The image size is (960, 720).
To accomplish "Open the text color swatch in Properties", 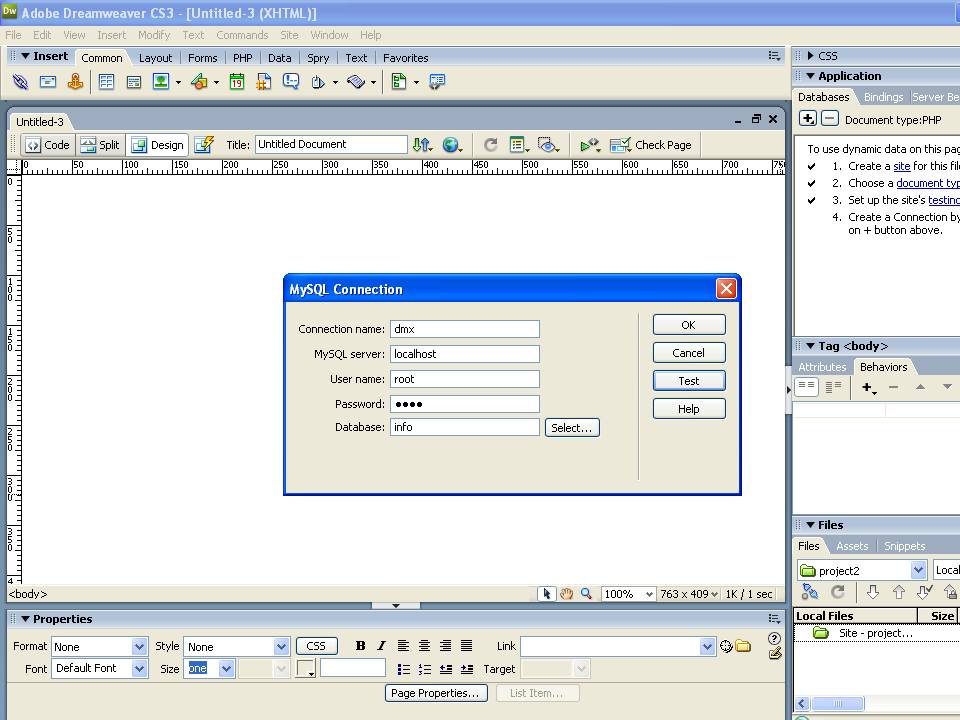I will point(305,668).
